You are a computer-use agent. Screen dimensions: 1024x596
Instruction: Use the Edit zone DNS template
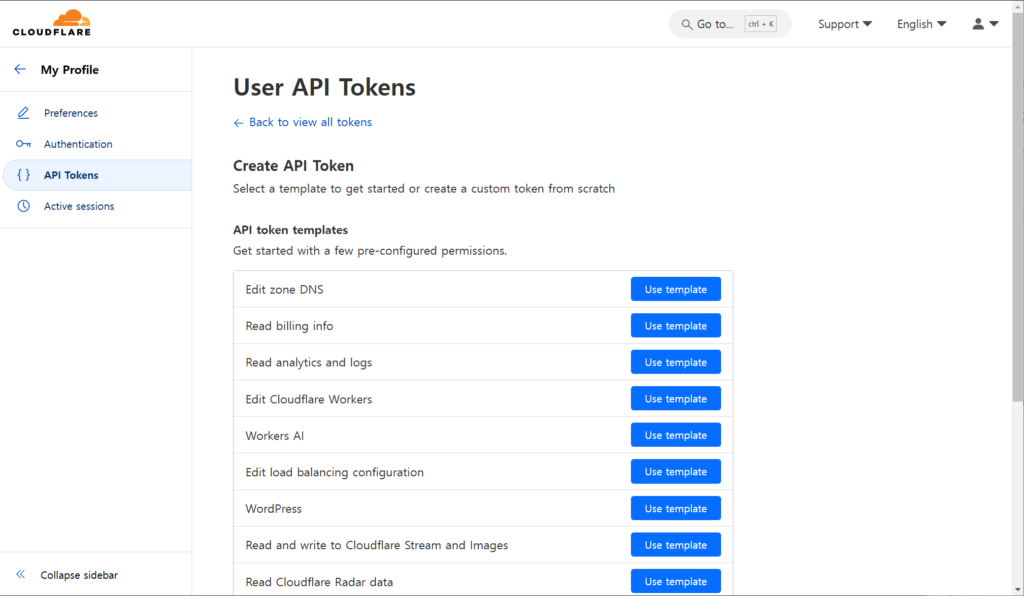click(x=675, y=290)
